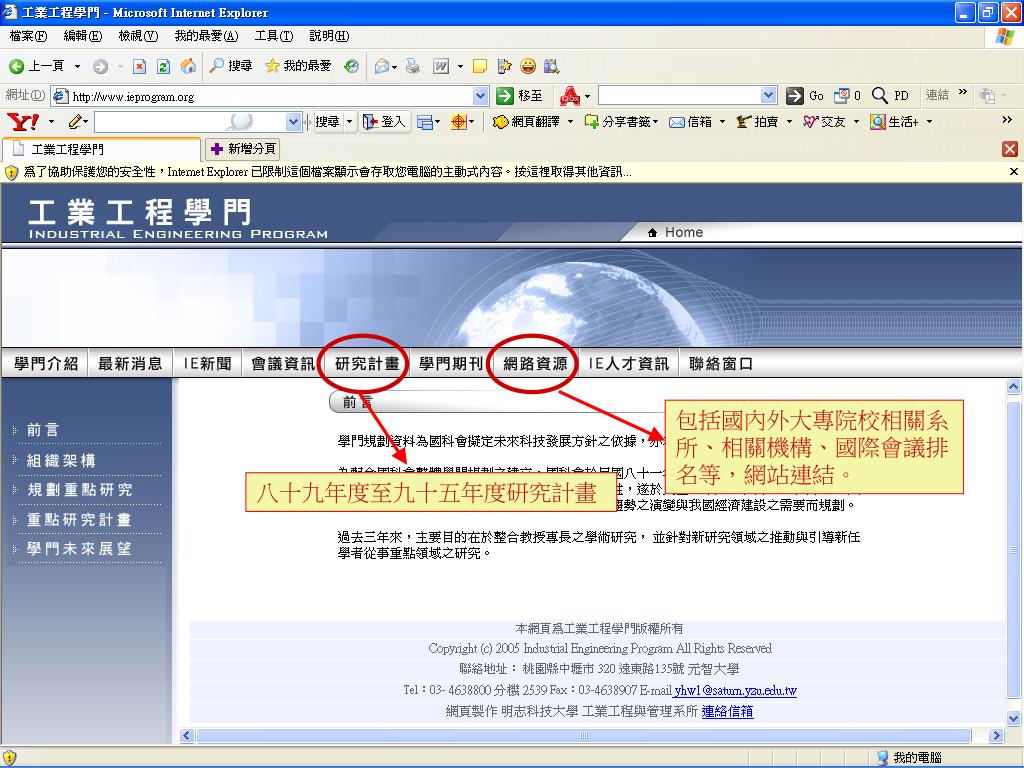Open the 交友 friends button

[825, 121]
